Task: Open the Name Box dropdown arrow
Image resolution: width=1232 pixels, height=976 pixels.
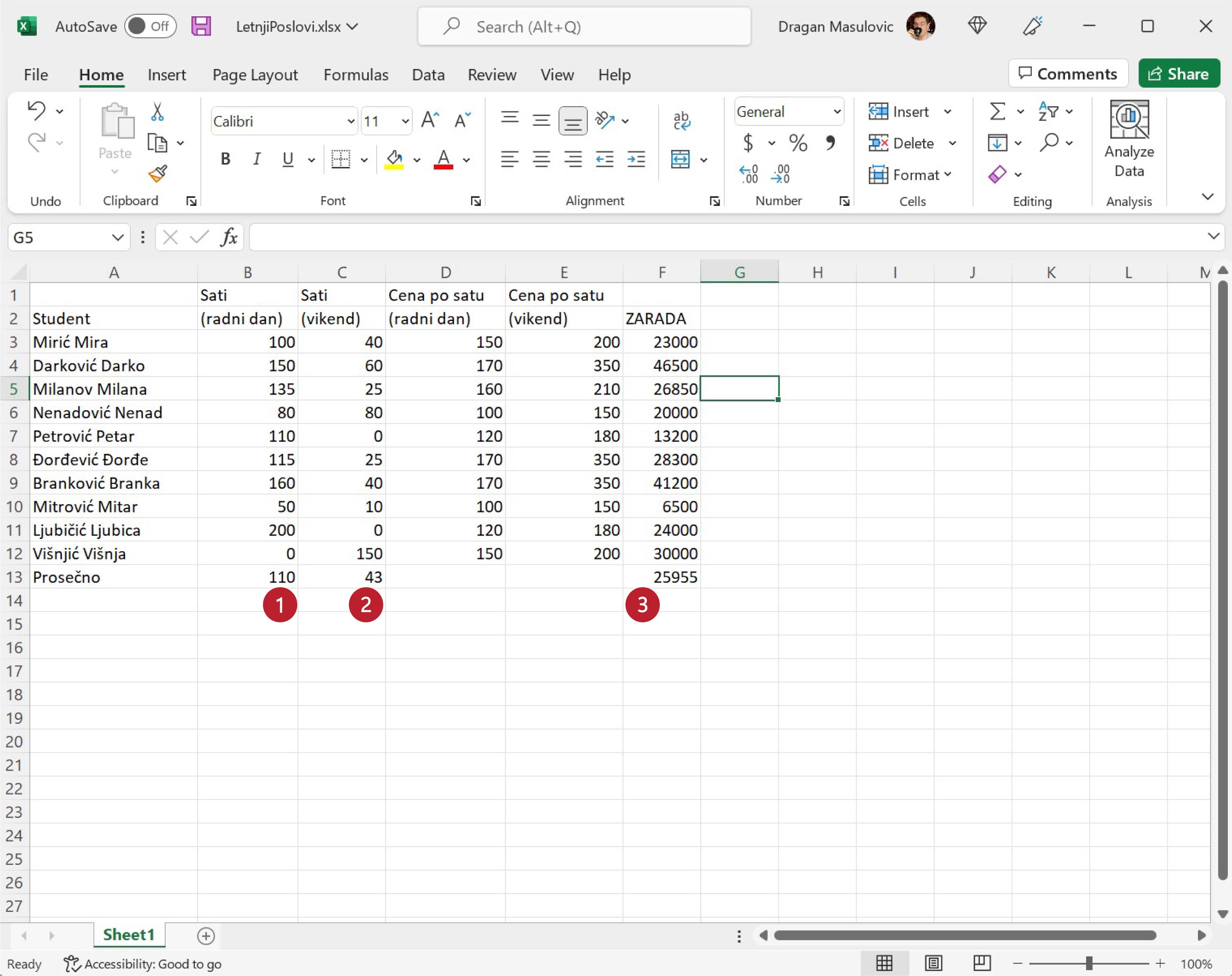Action: click(117, 237)
